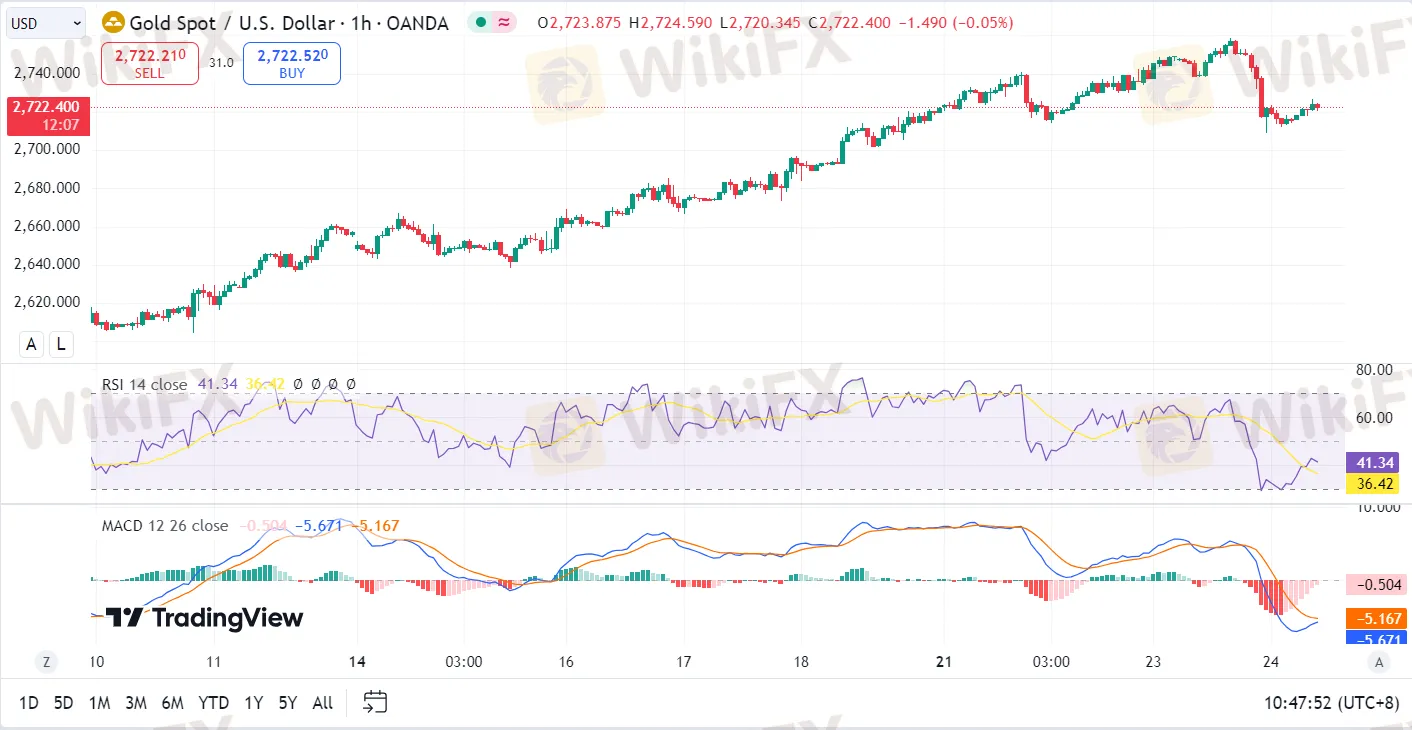Viewport: 1412px width, 730px height.
Task: Click the Z timezone button at bottom left
Action: pyautogui.click(x=46, y=661)
